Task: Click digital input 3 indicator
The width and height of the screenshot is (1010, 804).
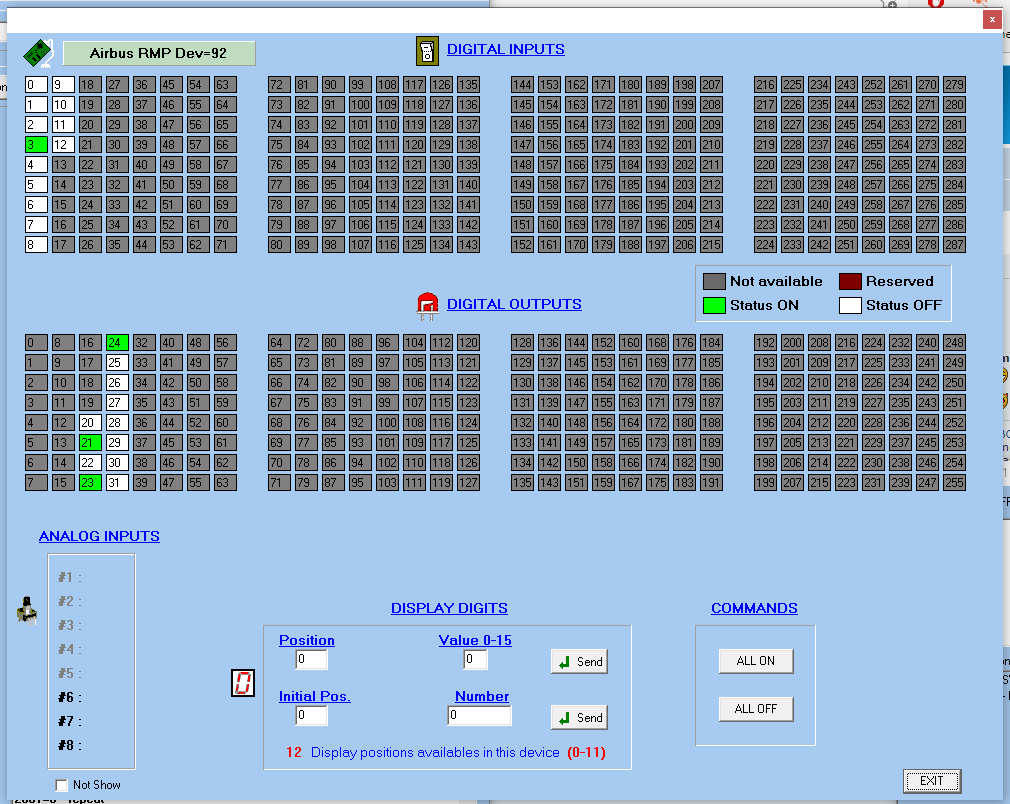Action: pyautogui.click(x=36, y=145)
